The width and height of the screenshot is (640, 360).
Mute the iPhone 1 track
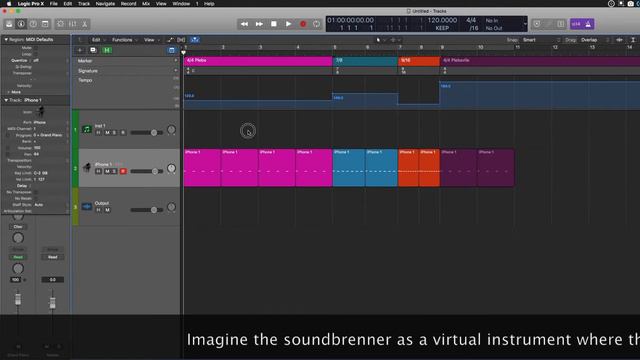click(x=107, y=171)
